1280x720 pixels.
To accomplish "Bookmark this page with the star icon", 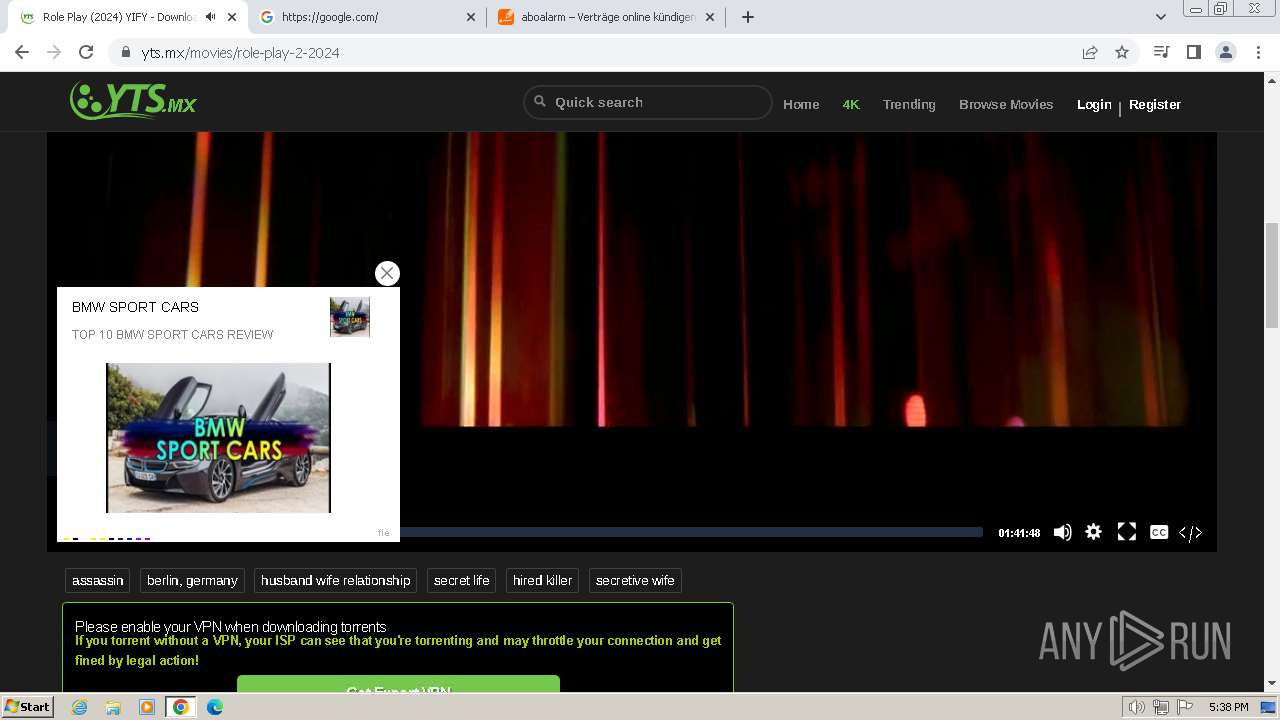I will 1122,52.
